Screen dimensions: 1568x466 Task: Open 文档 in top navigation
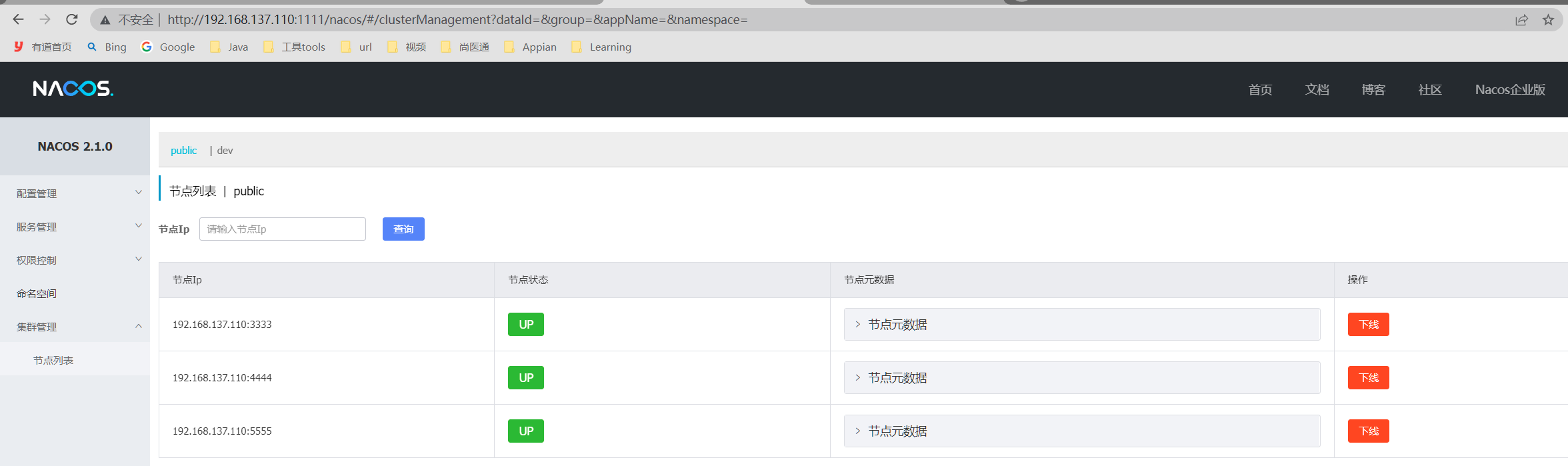1317,89
